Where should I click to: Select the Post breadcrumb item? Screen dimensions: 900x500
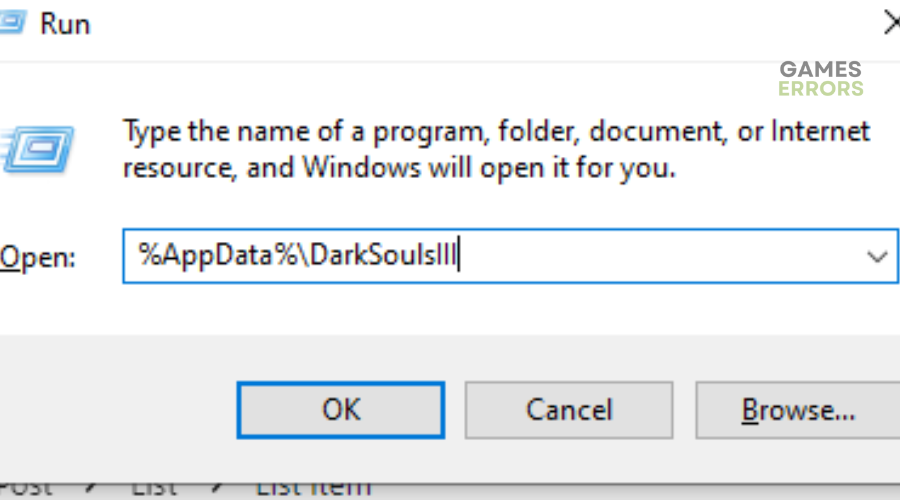[26, 490]
